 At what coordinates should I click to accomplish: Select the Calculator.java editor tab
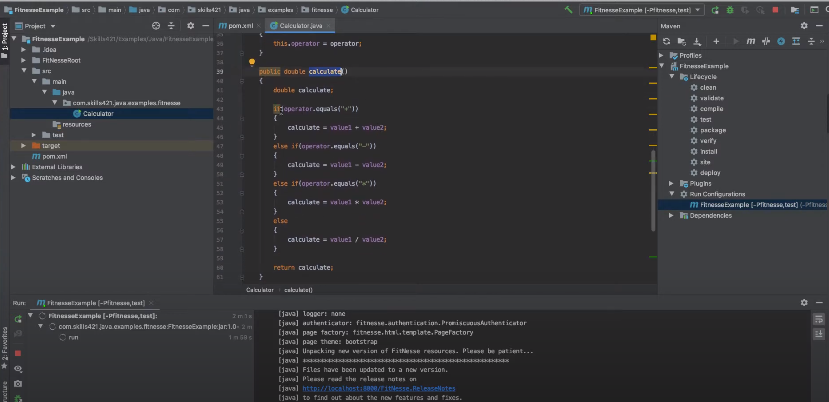[300, 26]
